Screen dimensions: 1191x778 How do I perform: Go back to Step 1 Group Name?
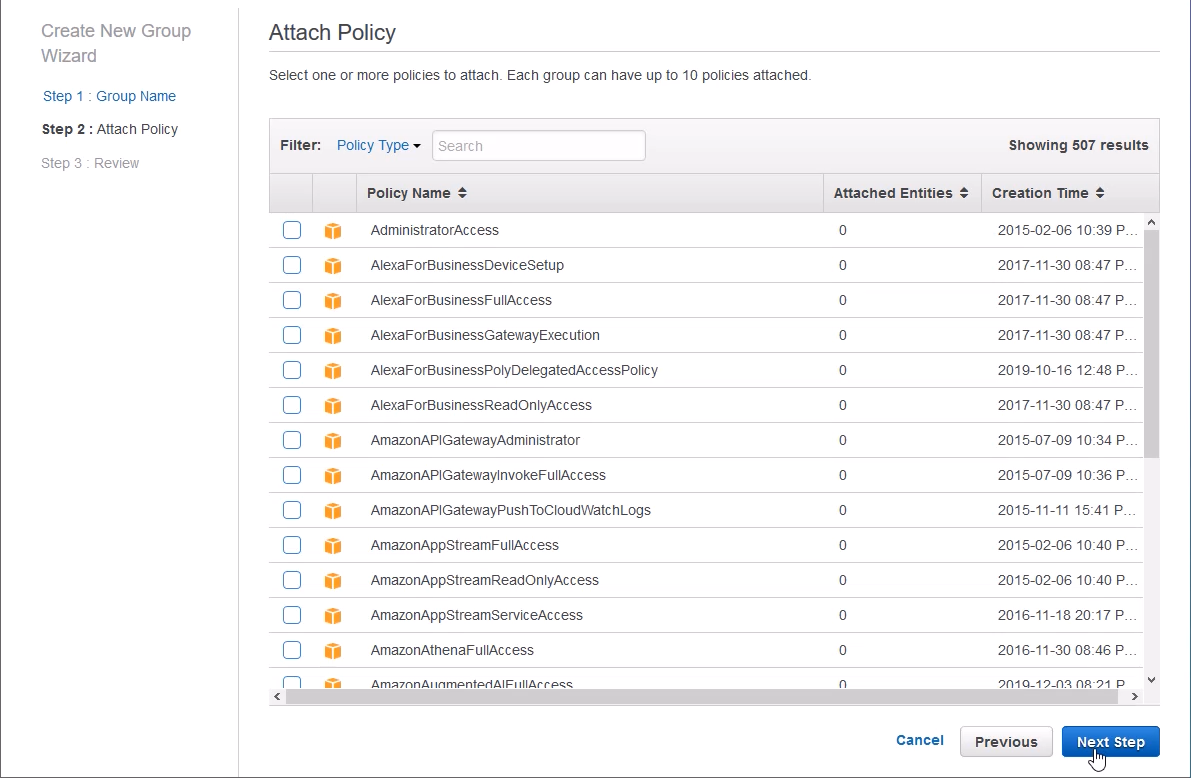point(109,96)
